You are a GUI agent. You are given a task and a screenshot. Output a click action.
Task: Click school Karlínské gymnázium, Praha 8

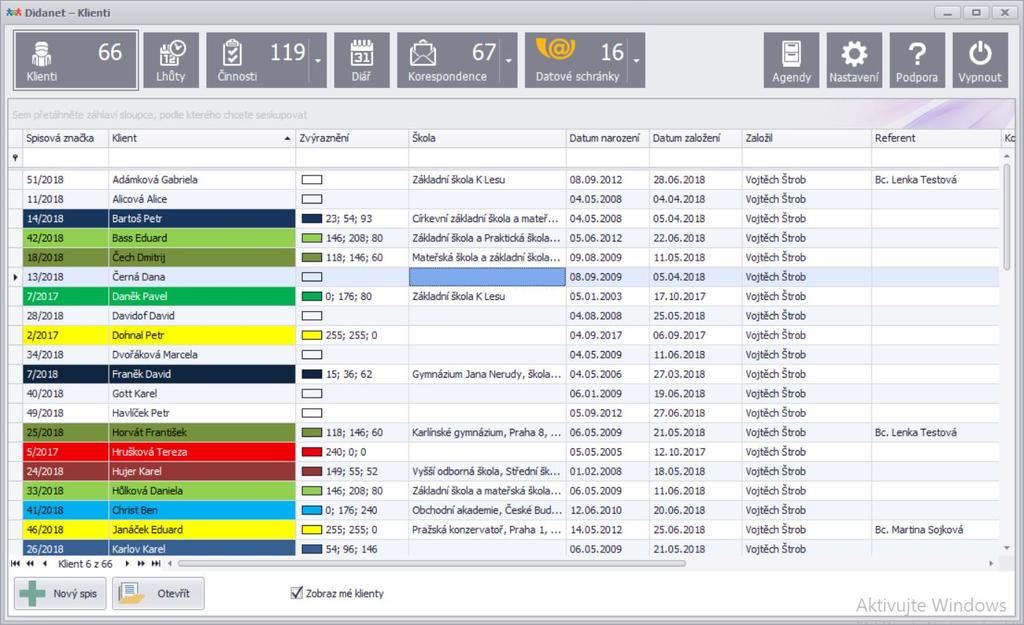tap(487, 432)
